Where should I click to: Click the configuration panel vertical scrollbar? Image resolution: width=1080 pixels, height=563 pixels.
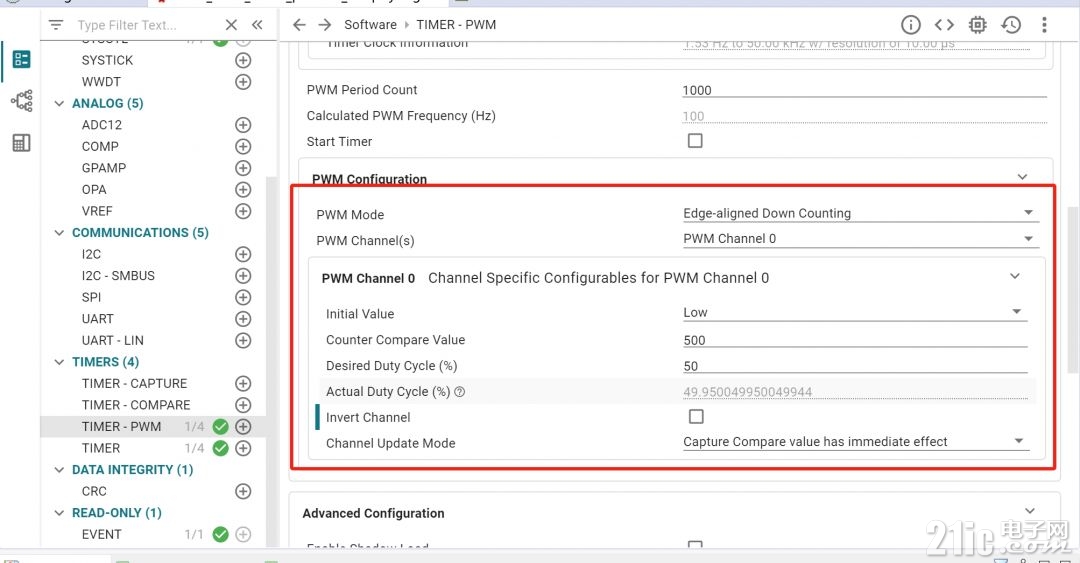[x=1074, y=289]
